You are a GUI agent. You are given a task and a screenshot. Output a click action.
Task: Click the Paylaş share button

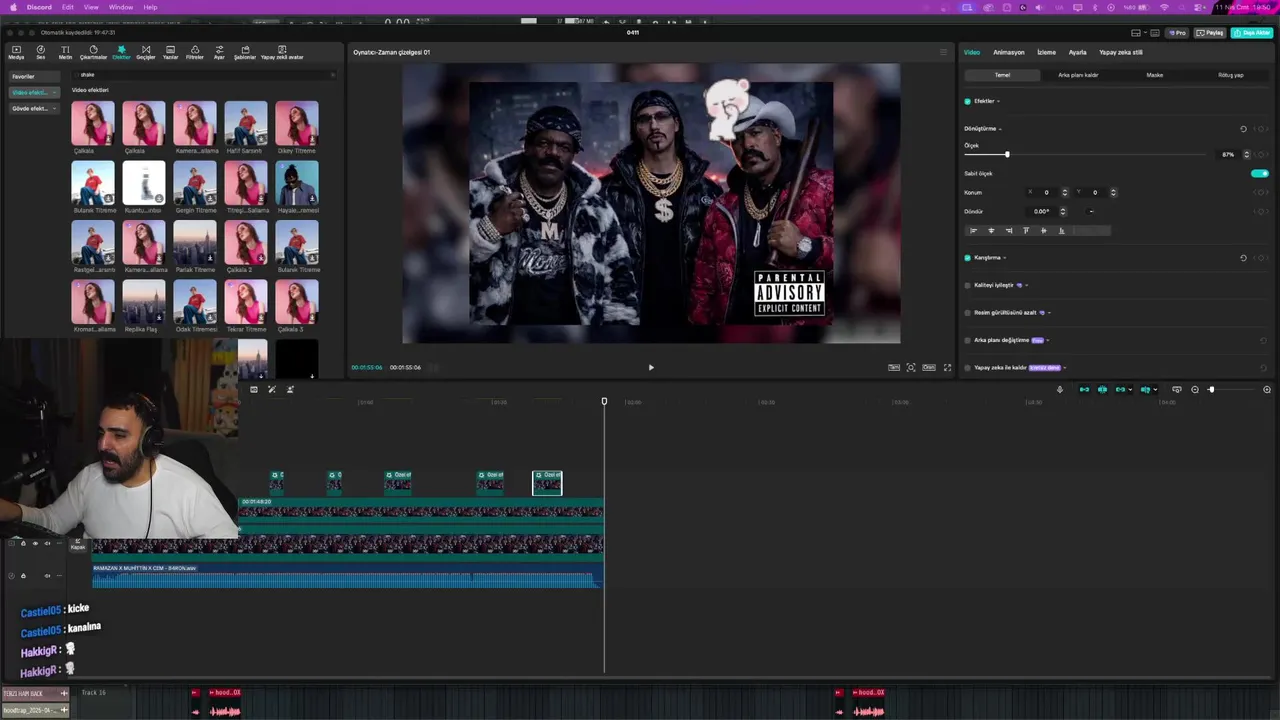[x=1210, y=33]
